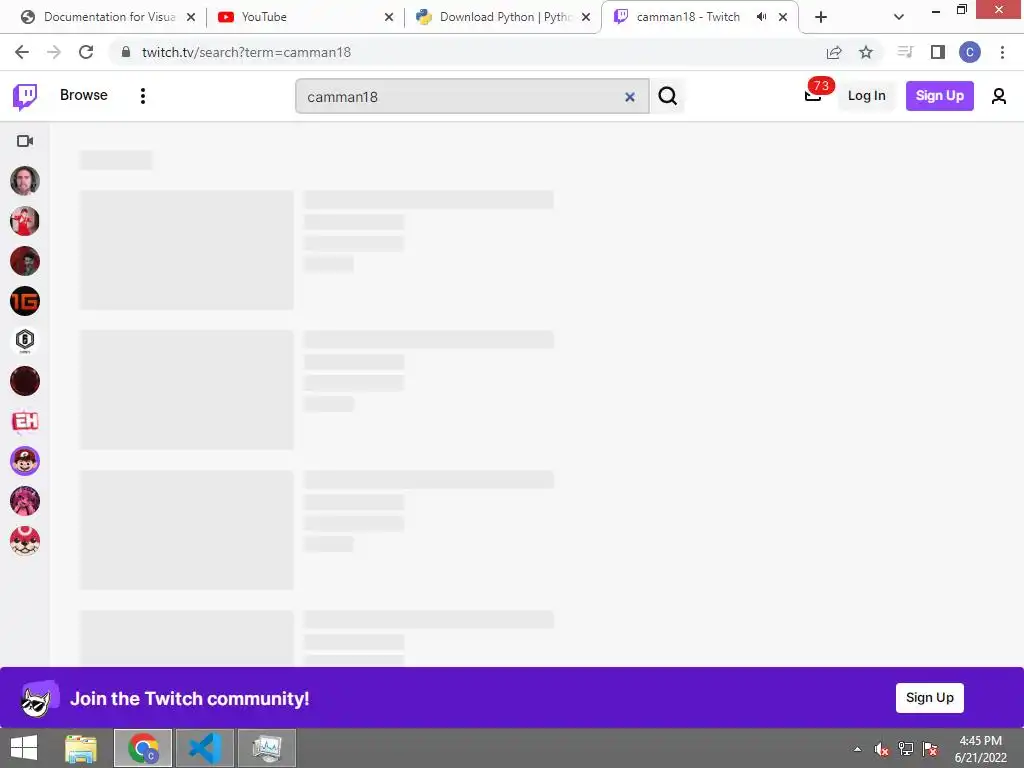Viewport: 1024px width, 768px height.
Task: Click the twitch.tv address bar URL
Action: click(x=247, y=52)
